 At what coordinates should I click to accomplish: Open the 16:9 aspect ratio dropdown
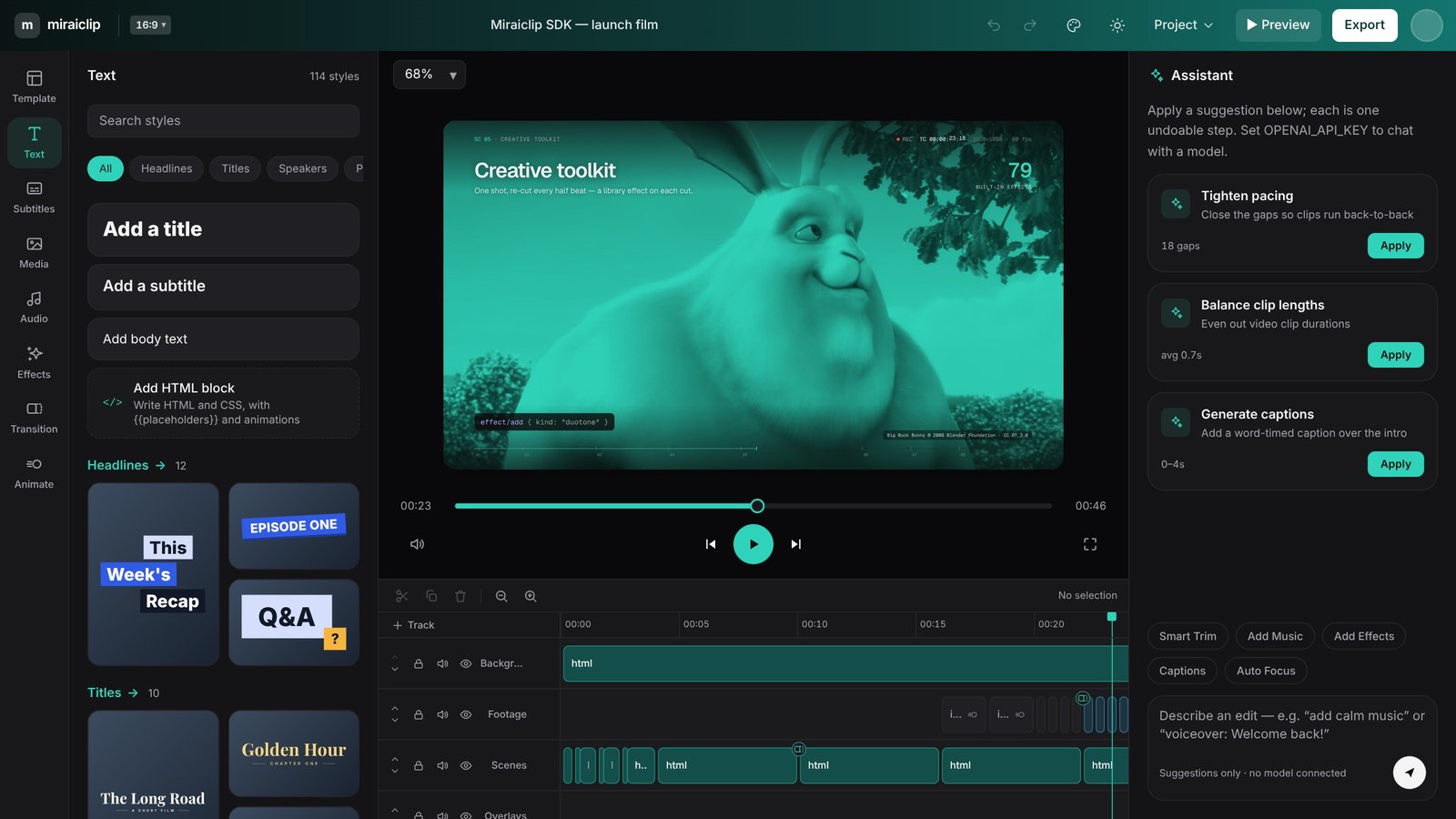150,25
